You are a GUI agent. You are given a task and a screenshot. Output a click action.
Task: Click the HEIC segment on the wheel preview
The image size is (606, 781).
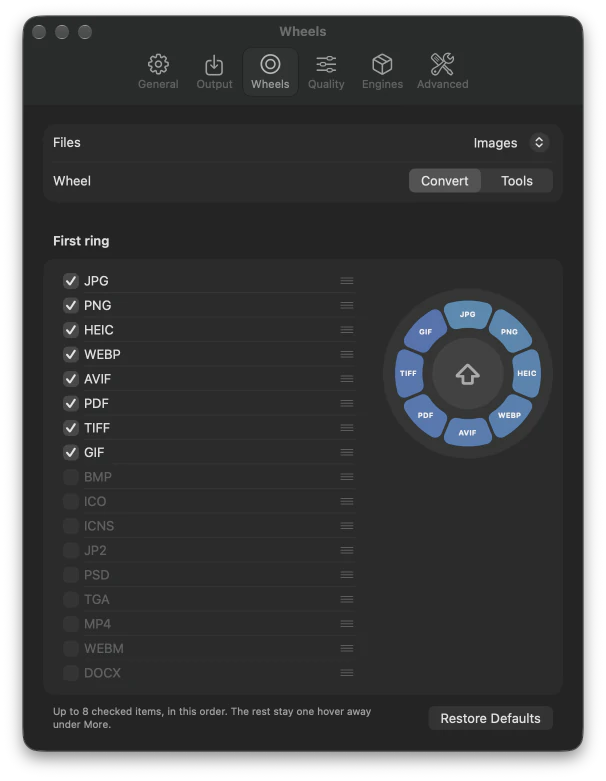526,373
